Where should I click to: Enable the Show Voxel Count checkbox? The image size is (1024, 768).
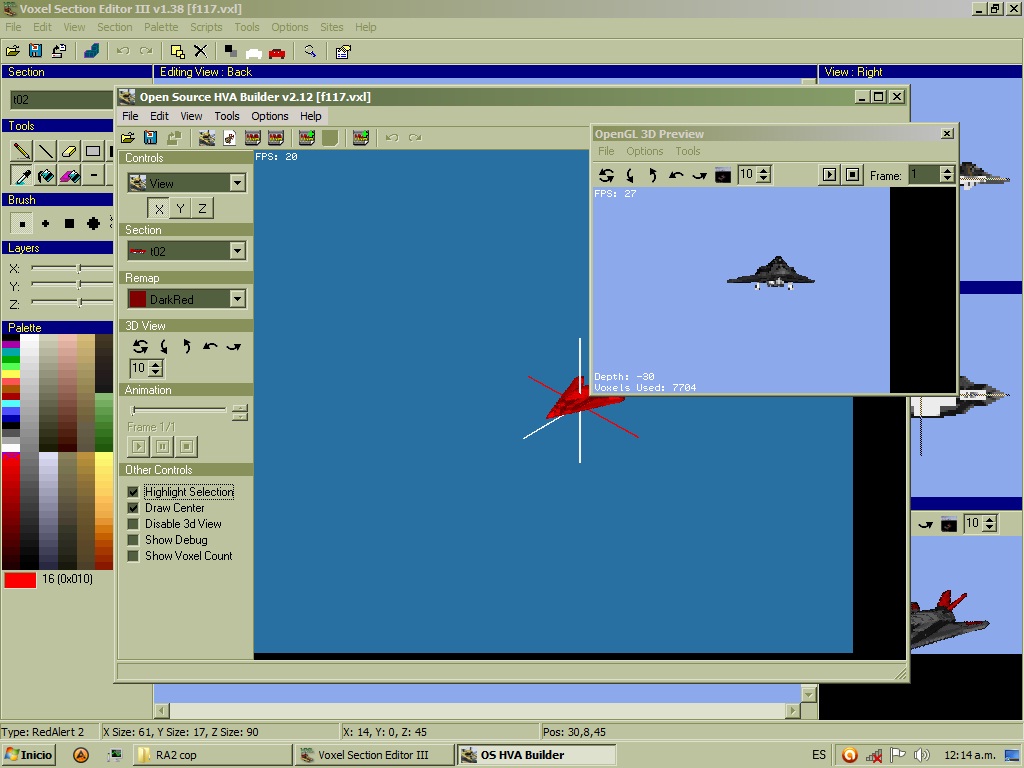pos(133,556)
